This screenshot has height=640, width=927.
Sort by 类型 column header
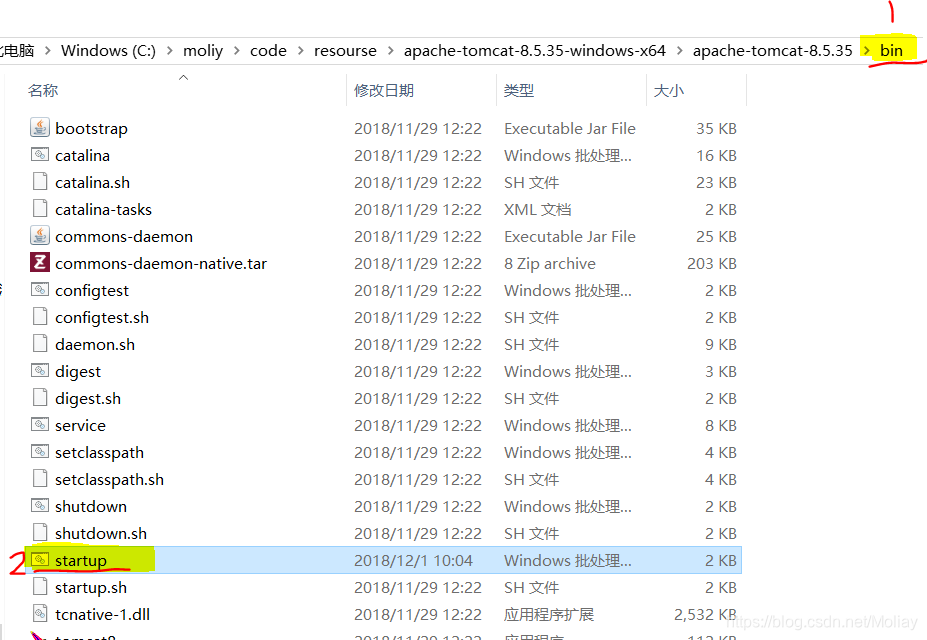click(519, 90)
